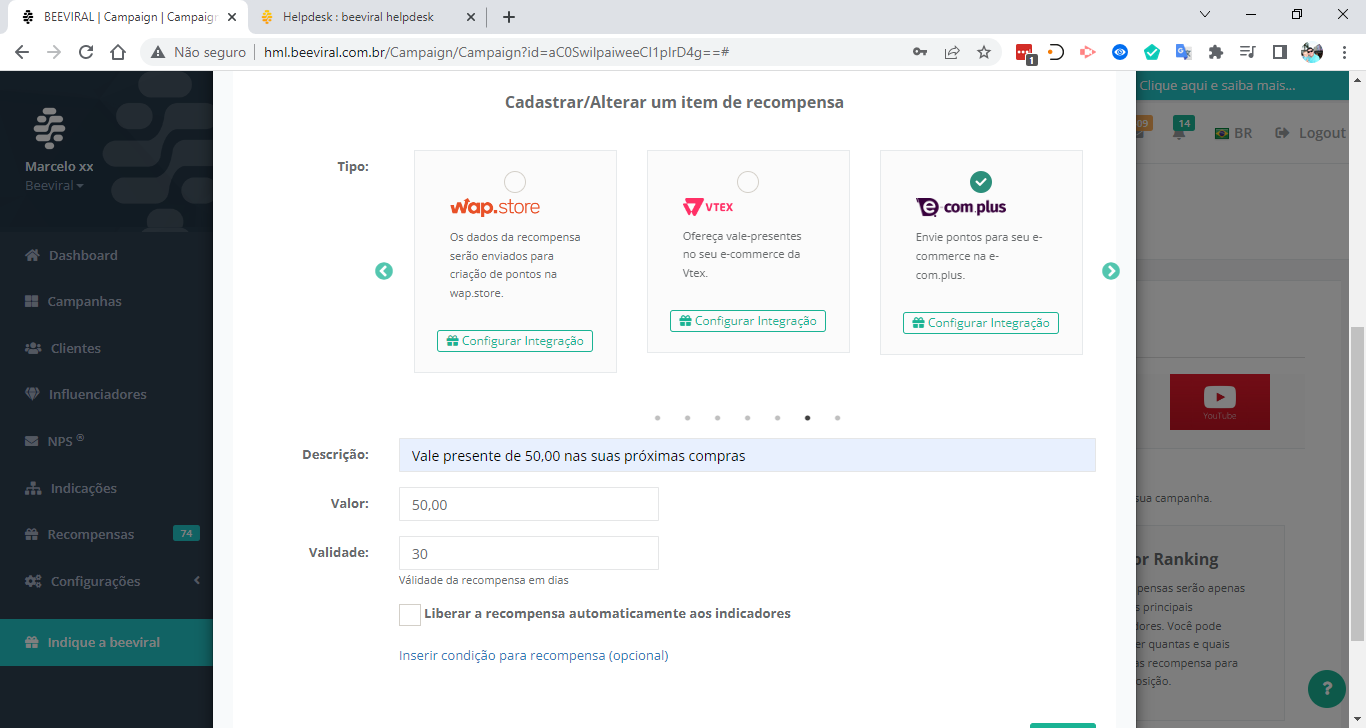
Task: Click the Valor input field
Action: click(528, 504)
